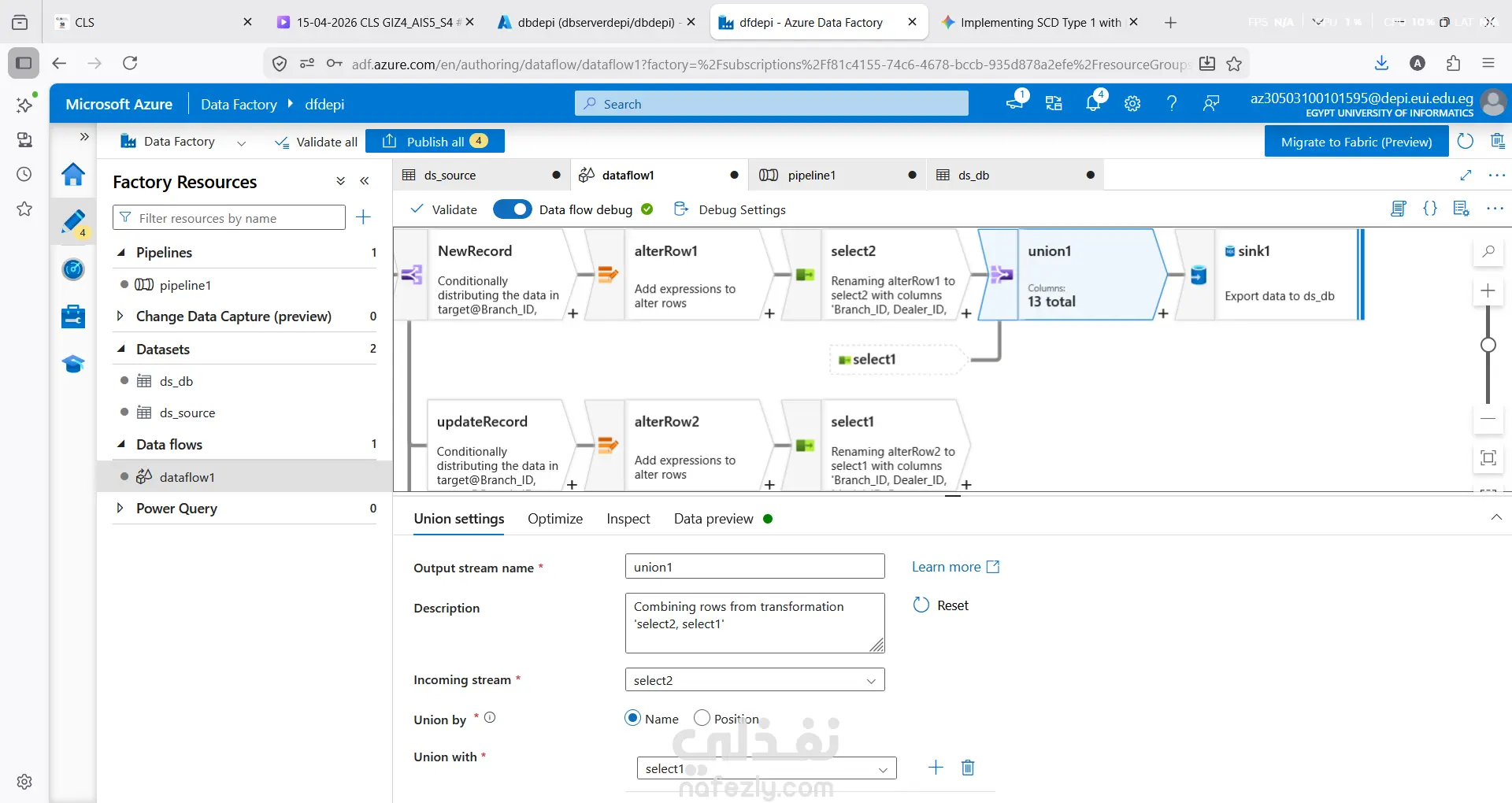Collapse the Factory Resources pane with double chevron

pyautogui.click(x=365, y=181)
